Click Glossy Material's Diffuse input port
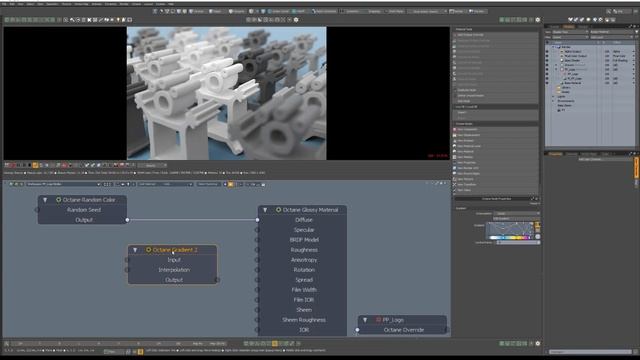The height and width of the screenshot is (360, 640). [x=257, y=220]
